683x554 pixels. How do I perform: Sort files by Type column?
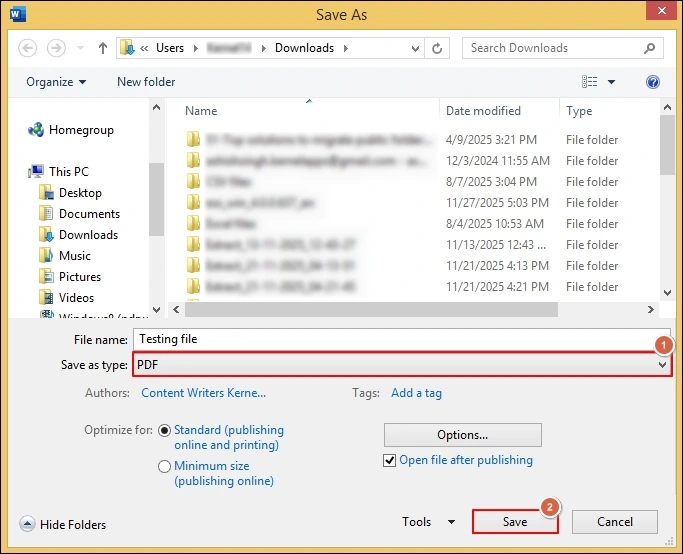(x=579, y=111)
